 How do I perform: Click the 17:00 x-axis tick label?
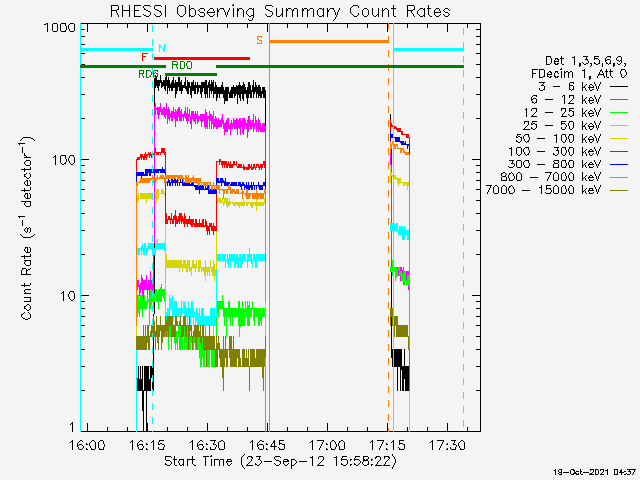pos(327,445)
